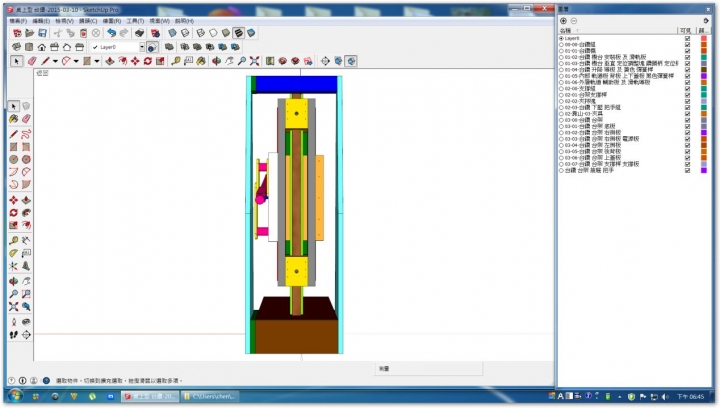Select the Move tool in the top toolbar
The width and height of the screenshot is (720, 408).
tap(135, 61)
